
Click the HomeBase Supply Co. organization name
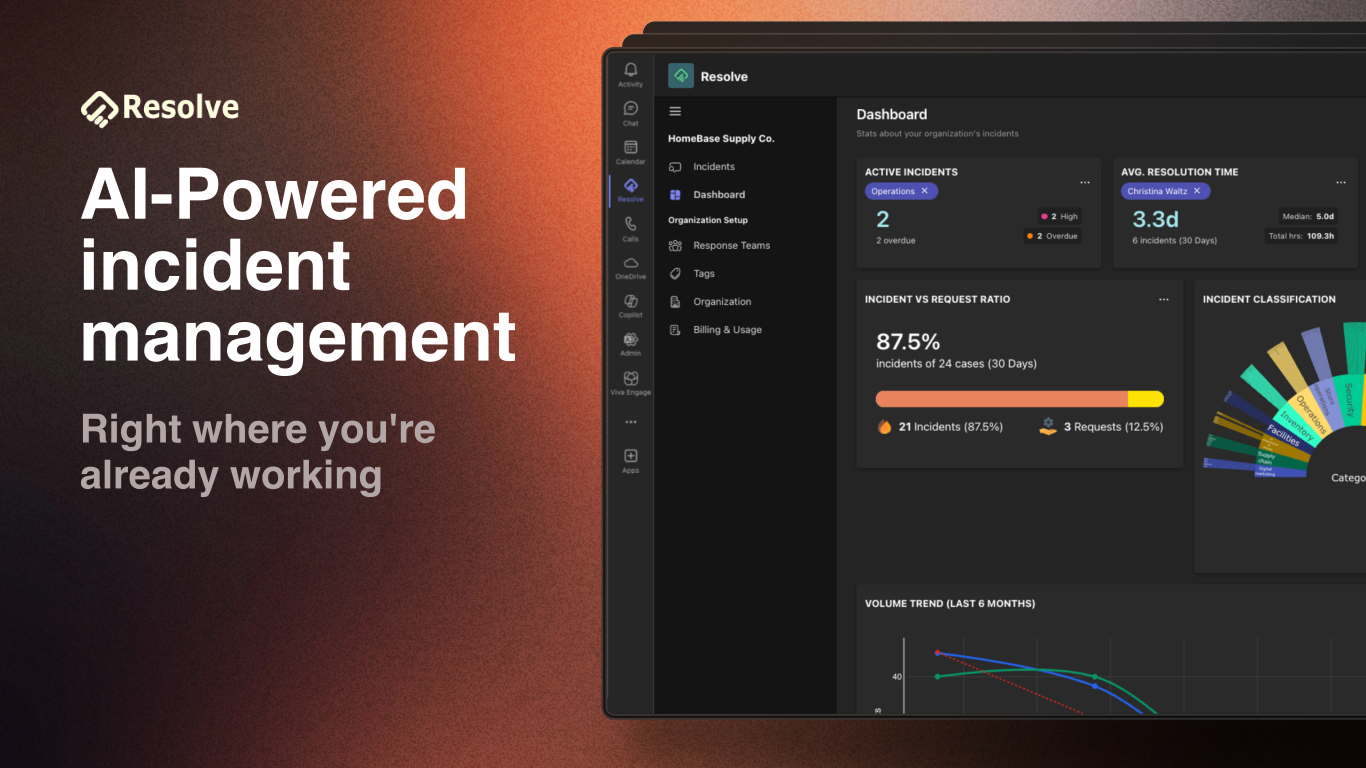[x=721, y=139]
